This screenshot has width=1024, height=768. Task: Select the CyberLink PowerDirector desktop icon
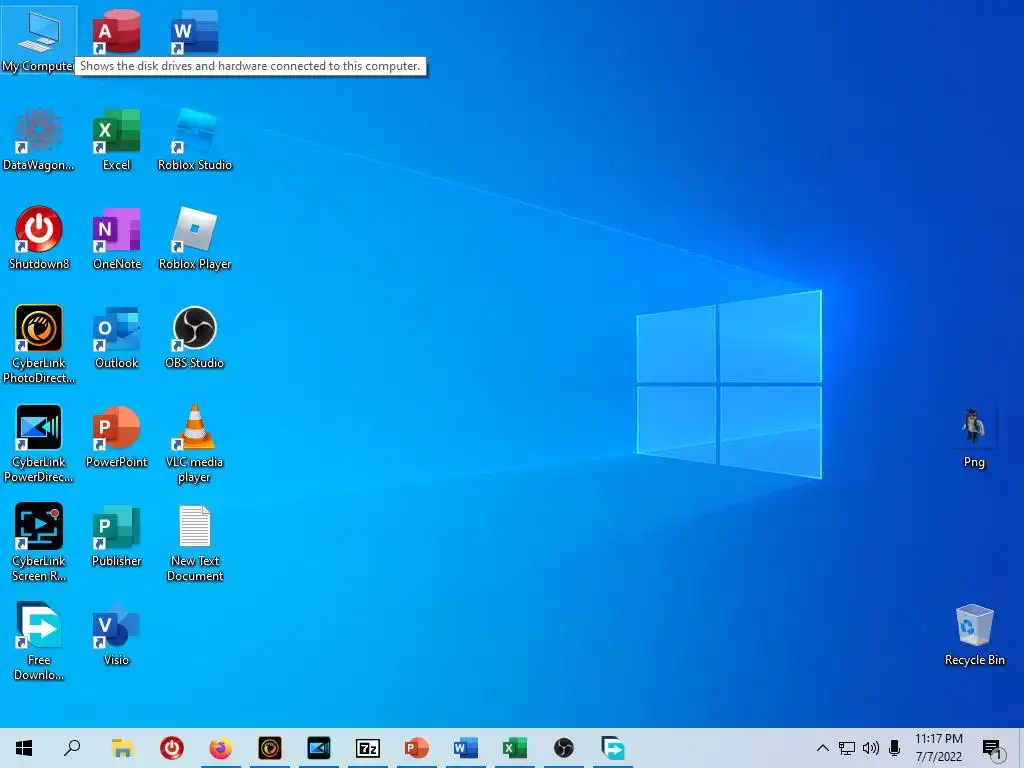[39, 443]
